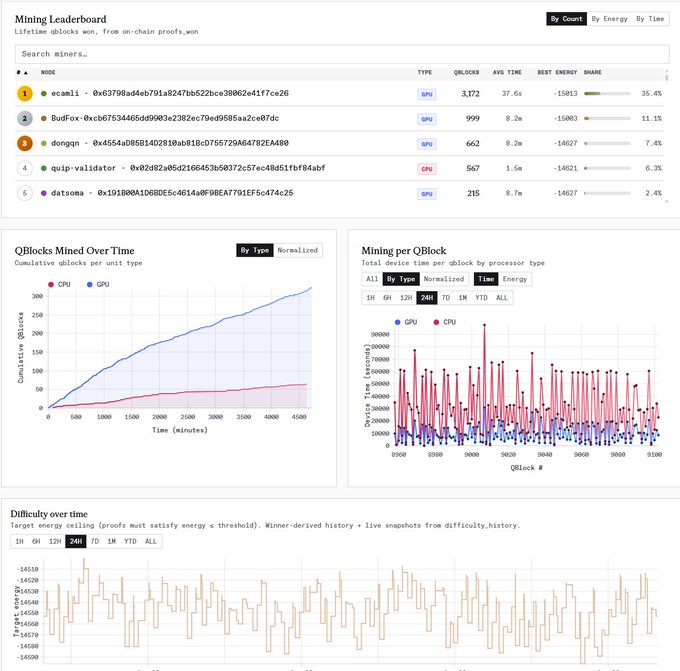Select 1H range in Mining per QBlock

[370, 298]
